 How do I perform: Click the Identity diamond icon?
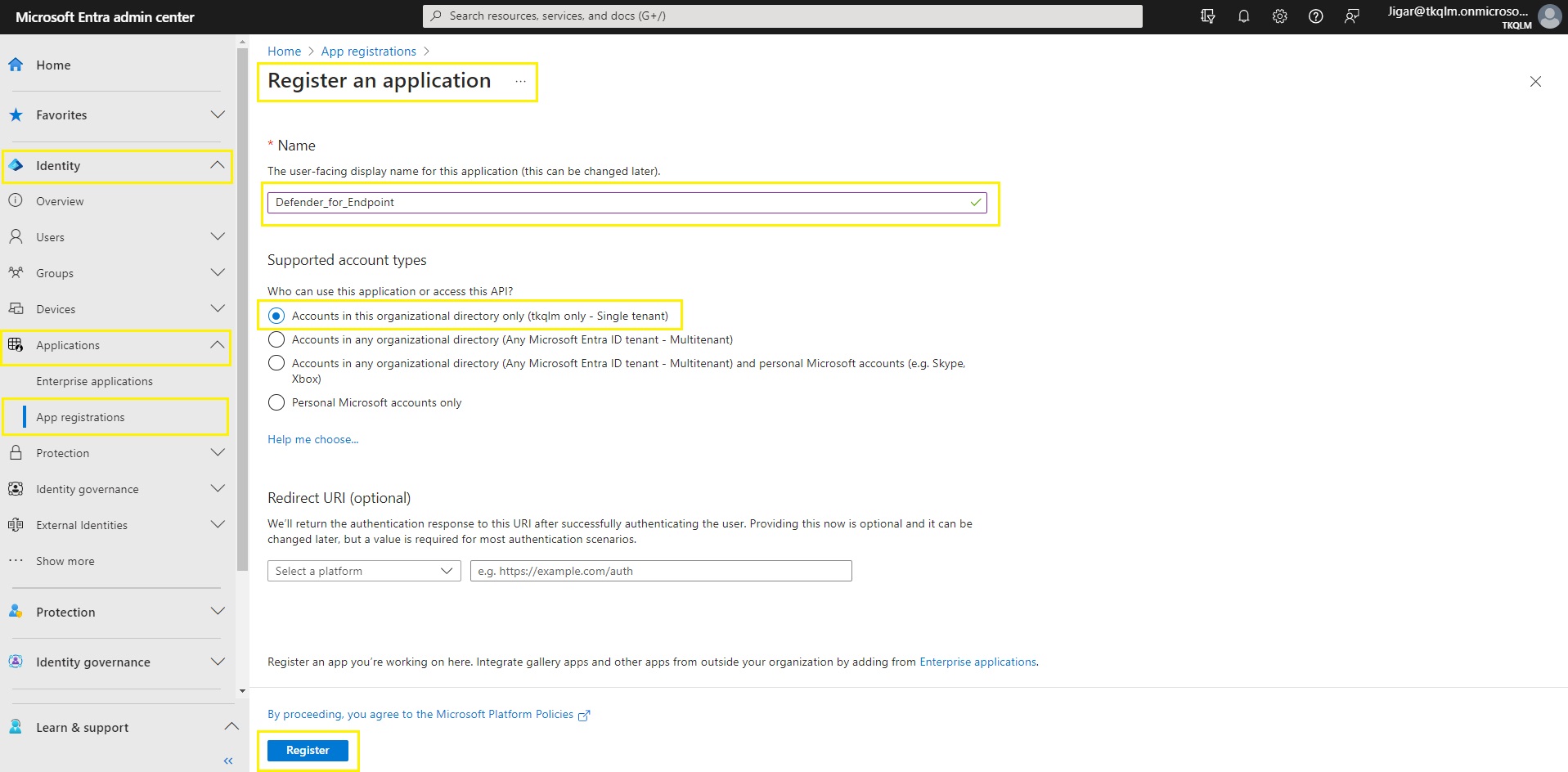[16, 165]
